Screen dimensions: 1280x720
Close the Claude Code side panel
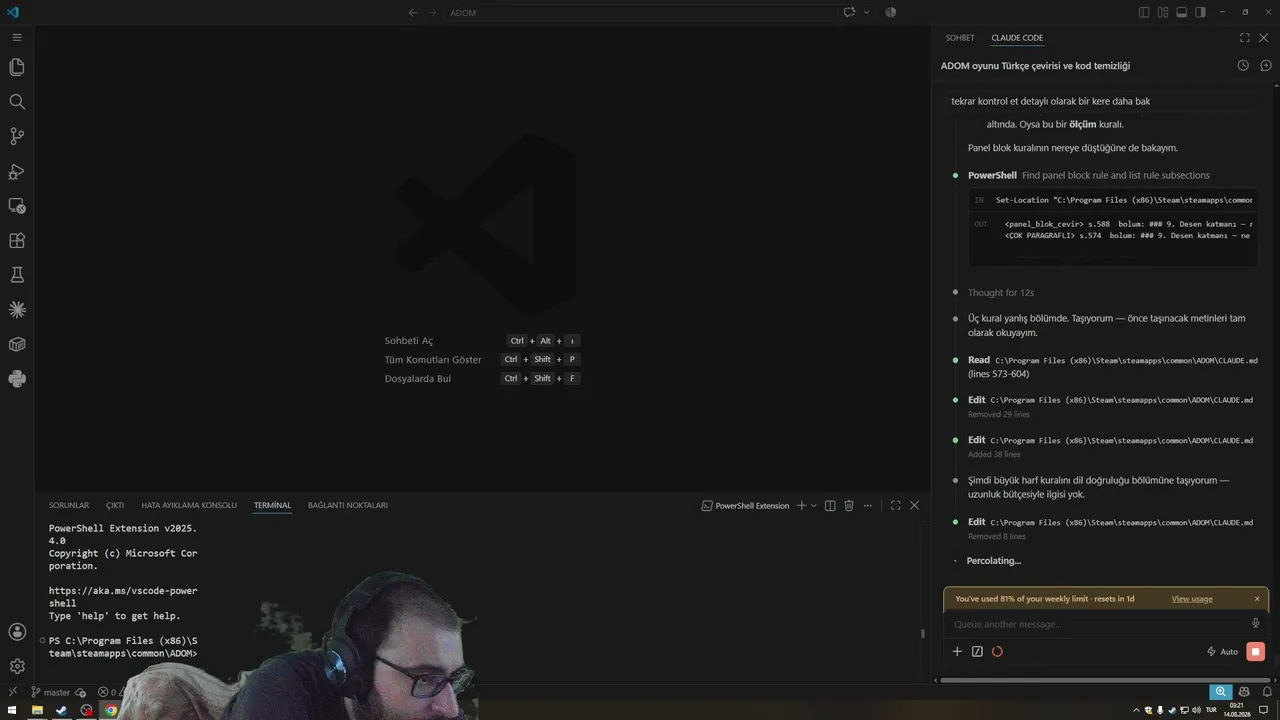(1264, 38)
